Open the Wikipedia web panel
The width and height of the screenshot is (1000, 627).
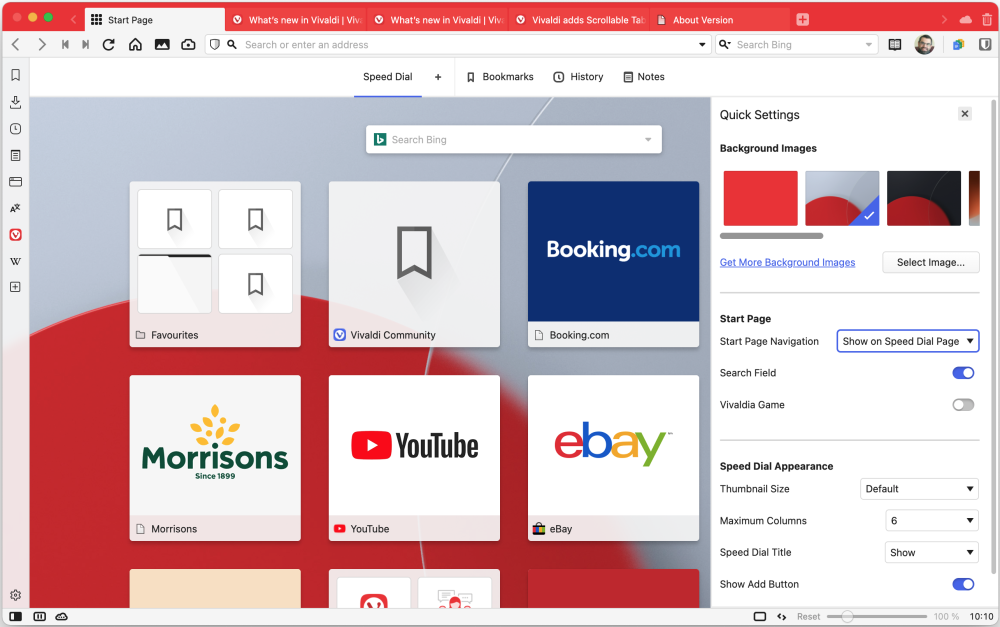click(x=15, y=261)
